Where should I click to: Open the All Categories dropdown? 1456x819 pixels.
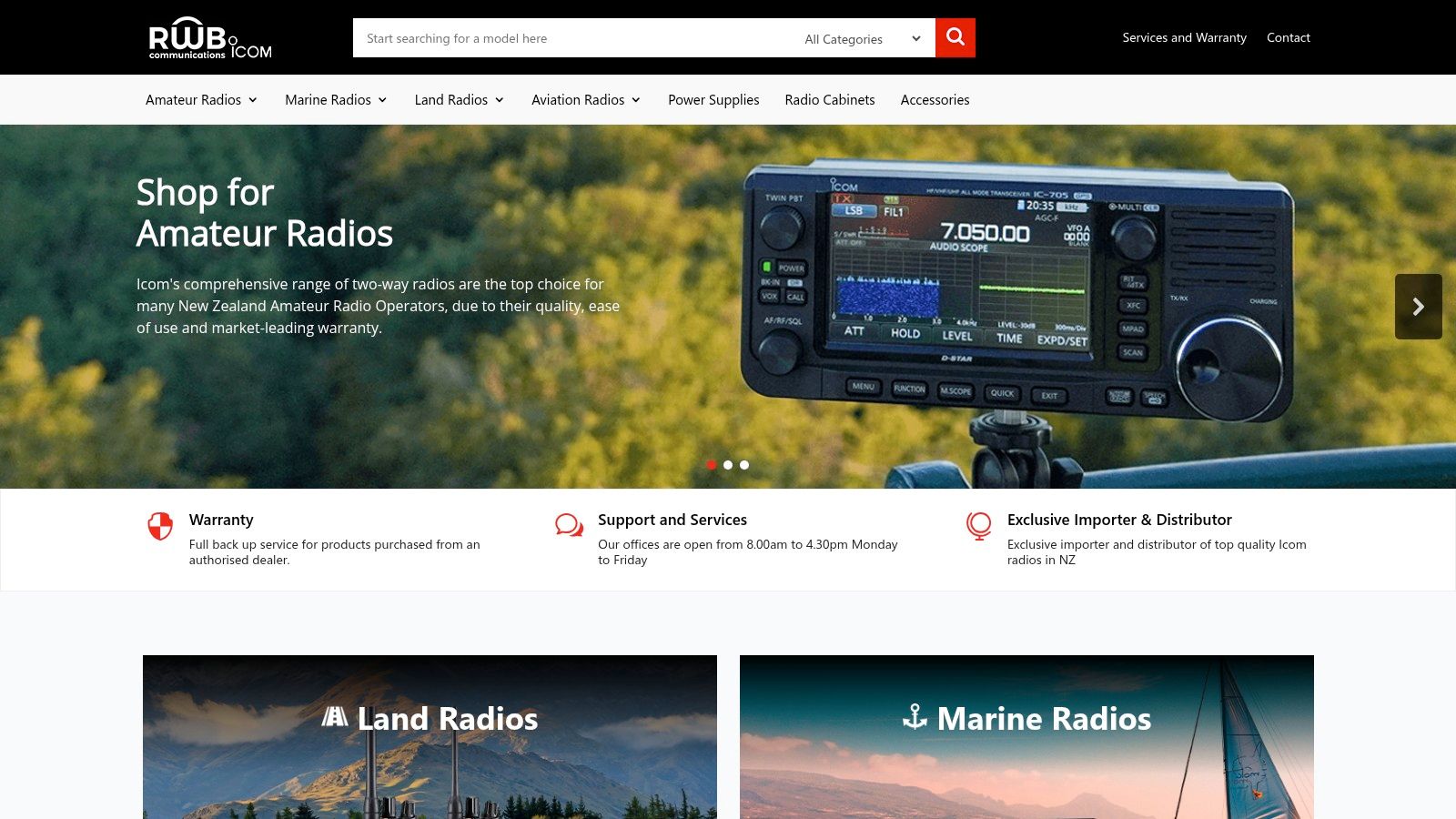(863, 38)
